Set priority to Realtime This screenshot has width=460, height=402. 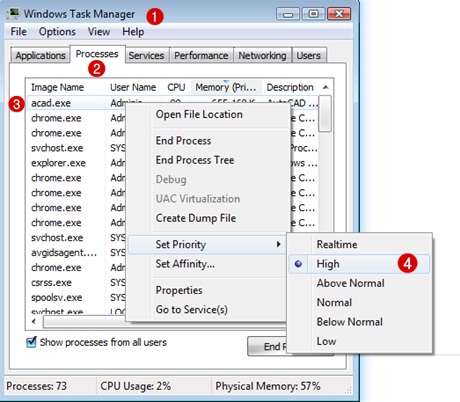tap(359, 244)
